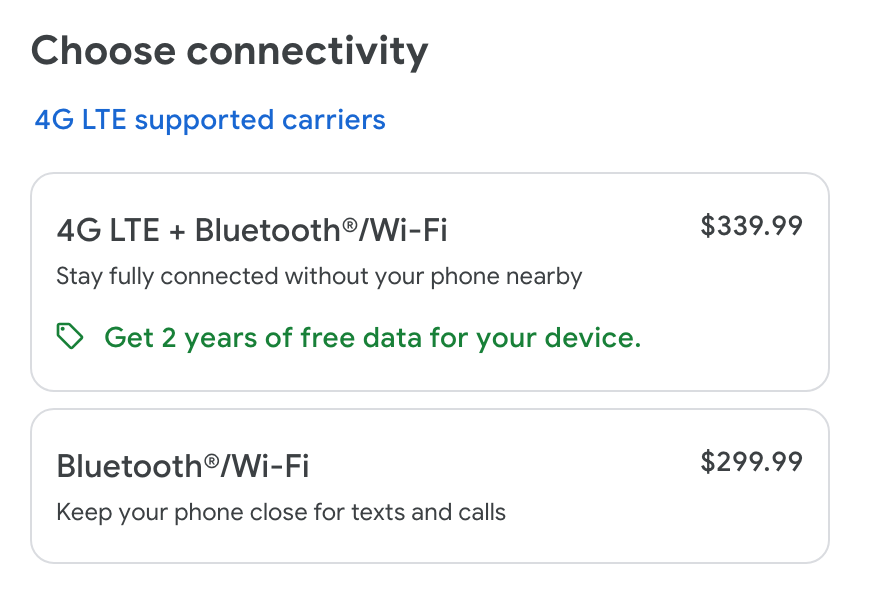The width and height of the screenshot is (880, 614).
Task: Click the $299.99 price
Action: [x=751, y=461]
